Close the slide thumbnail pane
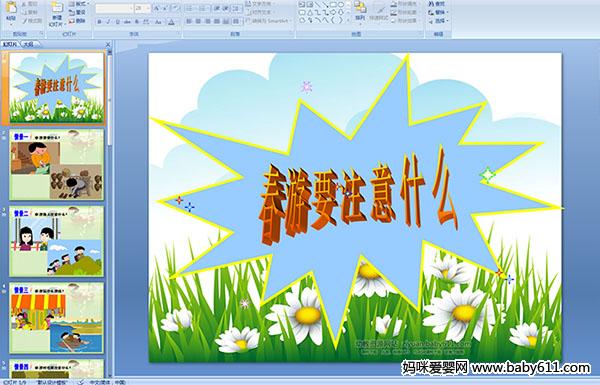This screenshot has width=600, height=385. [108, 44]
